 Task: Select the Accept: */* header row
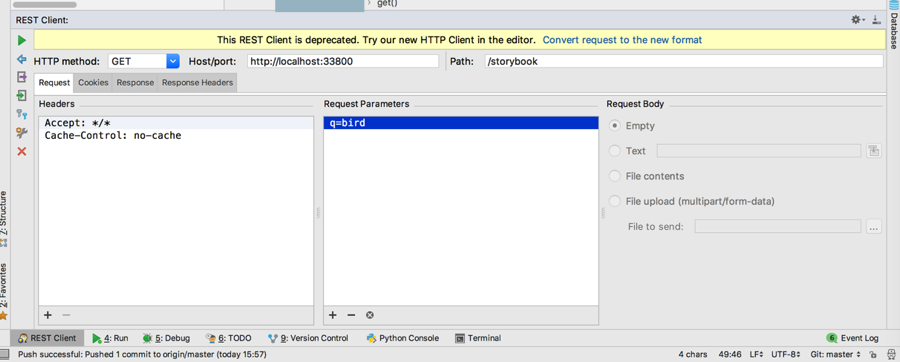[x=176, y=123]
